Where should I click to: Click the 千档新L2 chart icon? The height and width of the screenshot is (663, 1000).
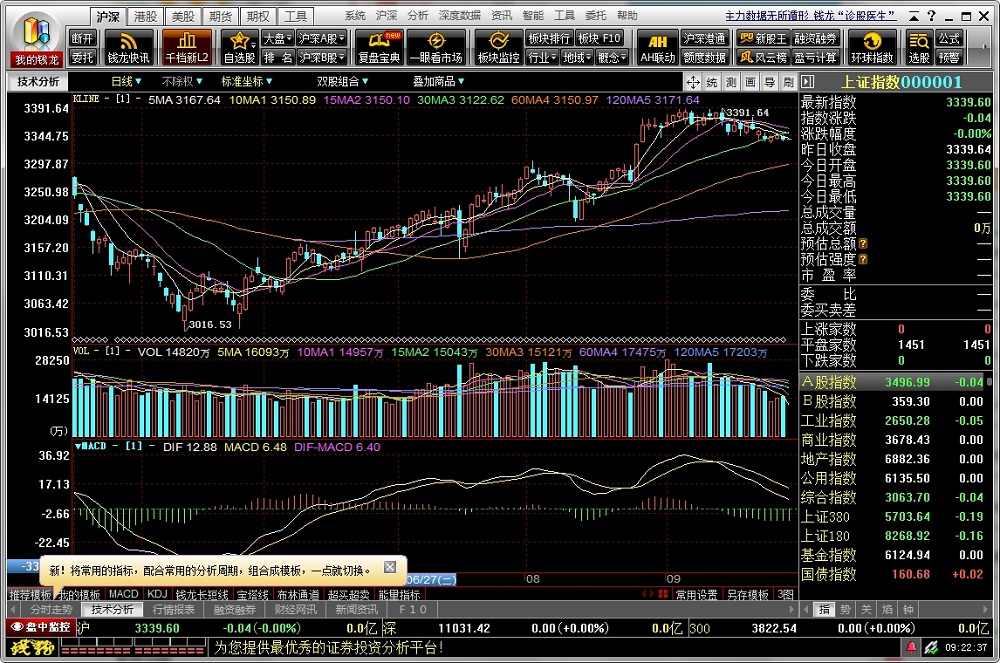coord(188,46)
